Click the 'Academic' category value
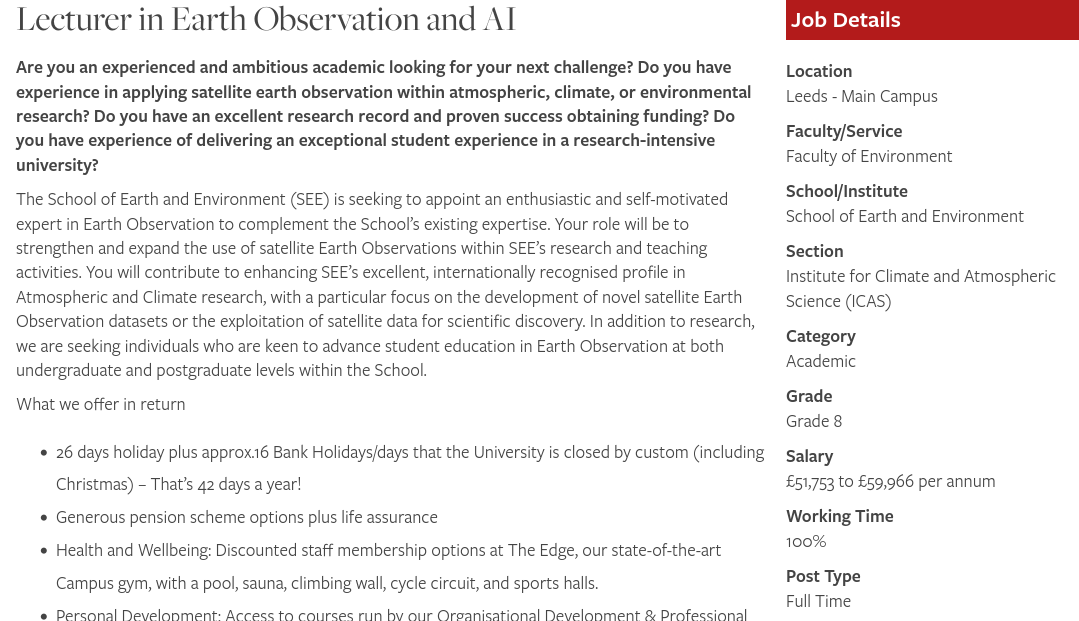This screenshot has width=1079, height=621. (x=821, y=361)
